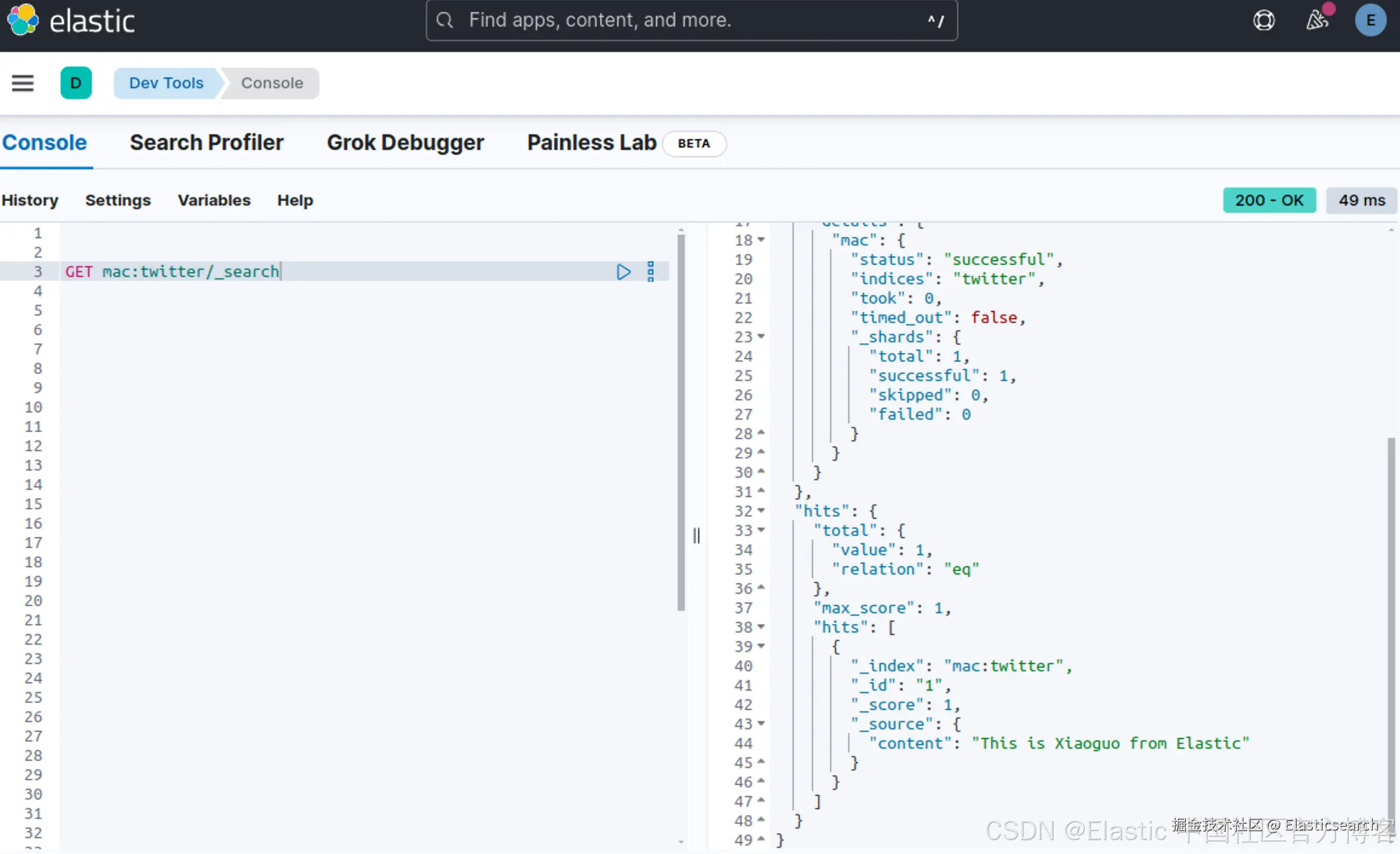Run the GET request with play icon

(x=623, y=272)
